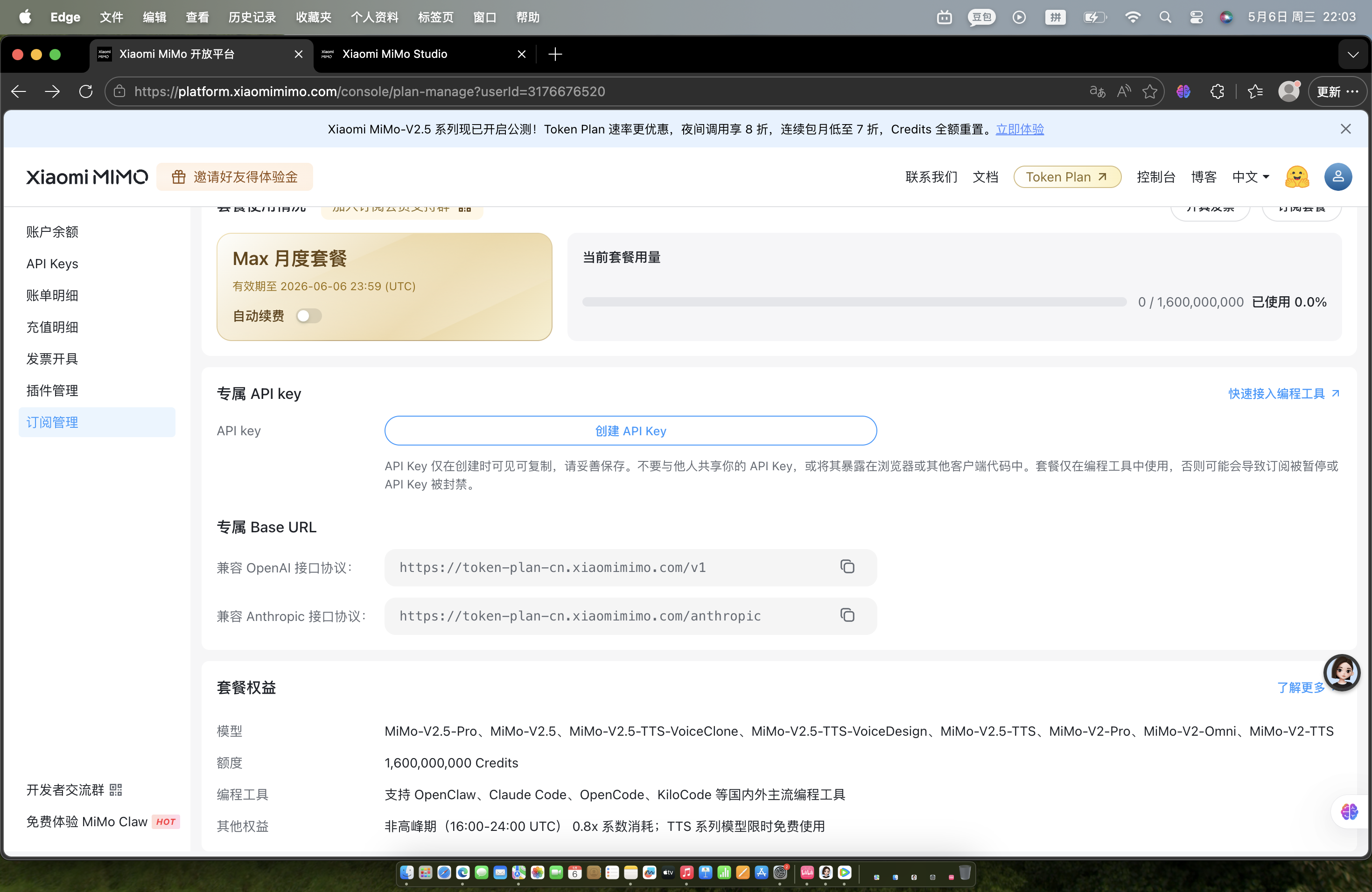Open the 快速接入编程工具 link

click(x=1284, y=394)
